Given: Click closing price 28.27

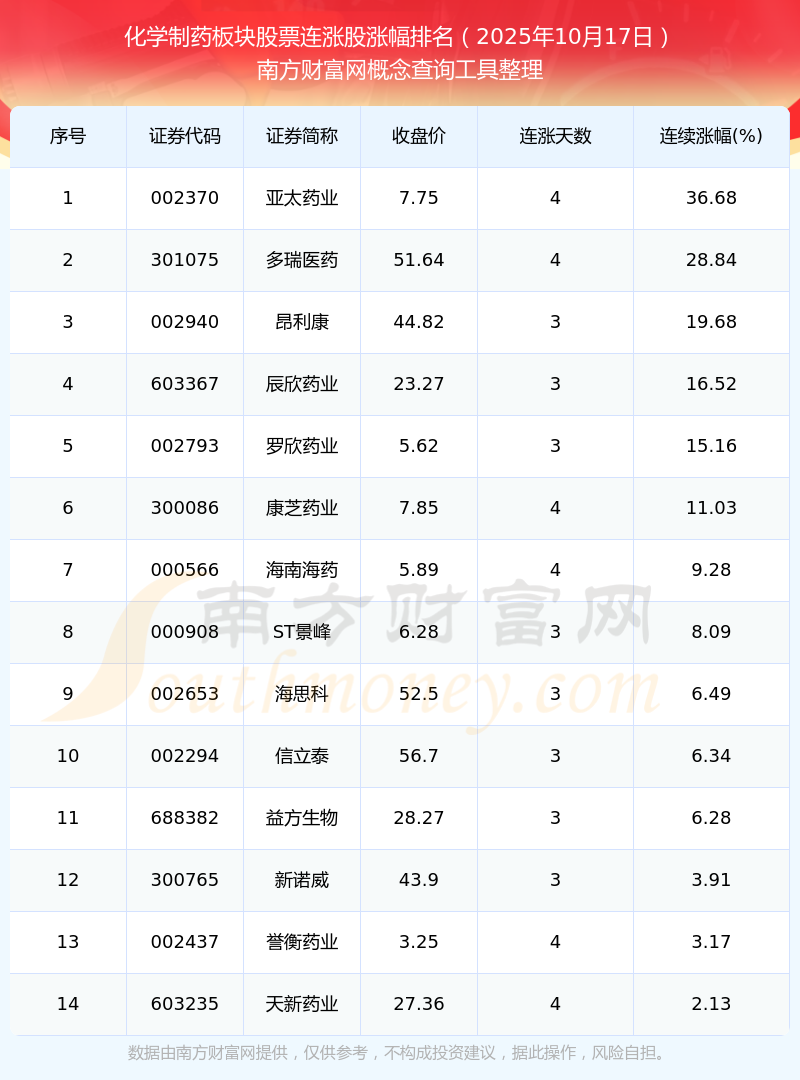Looking at the screenshot, I should click(419, 818).
